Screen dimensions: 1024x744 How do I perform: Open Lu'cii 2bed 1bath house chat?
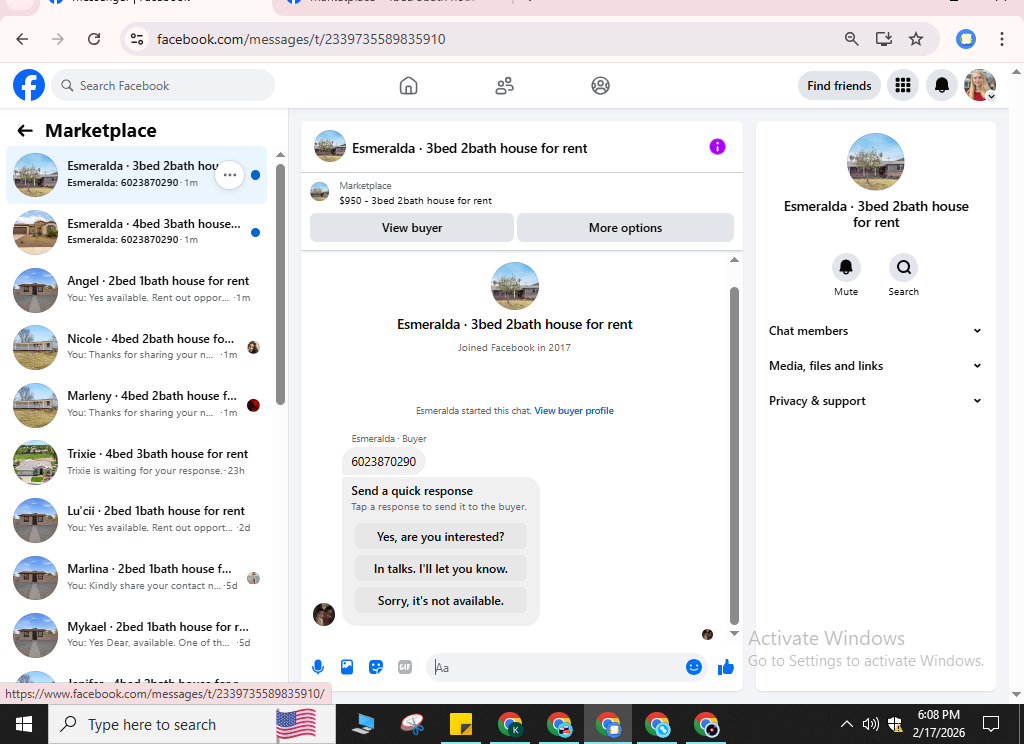pyautogui.click(x=136, y=519)
